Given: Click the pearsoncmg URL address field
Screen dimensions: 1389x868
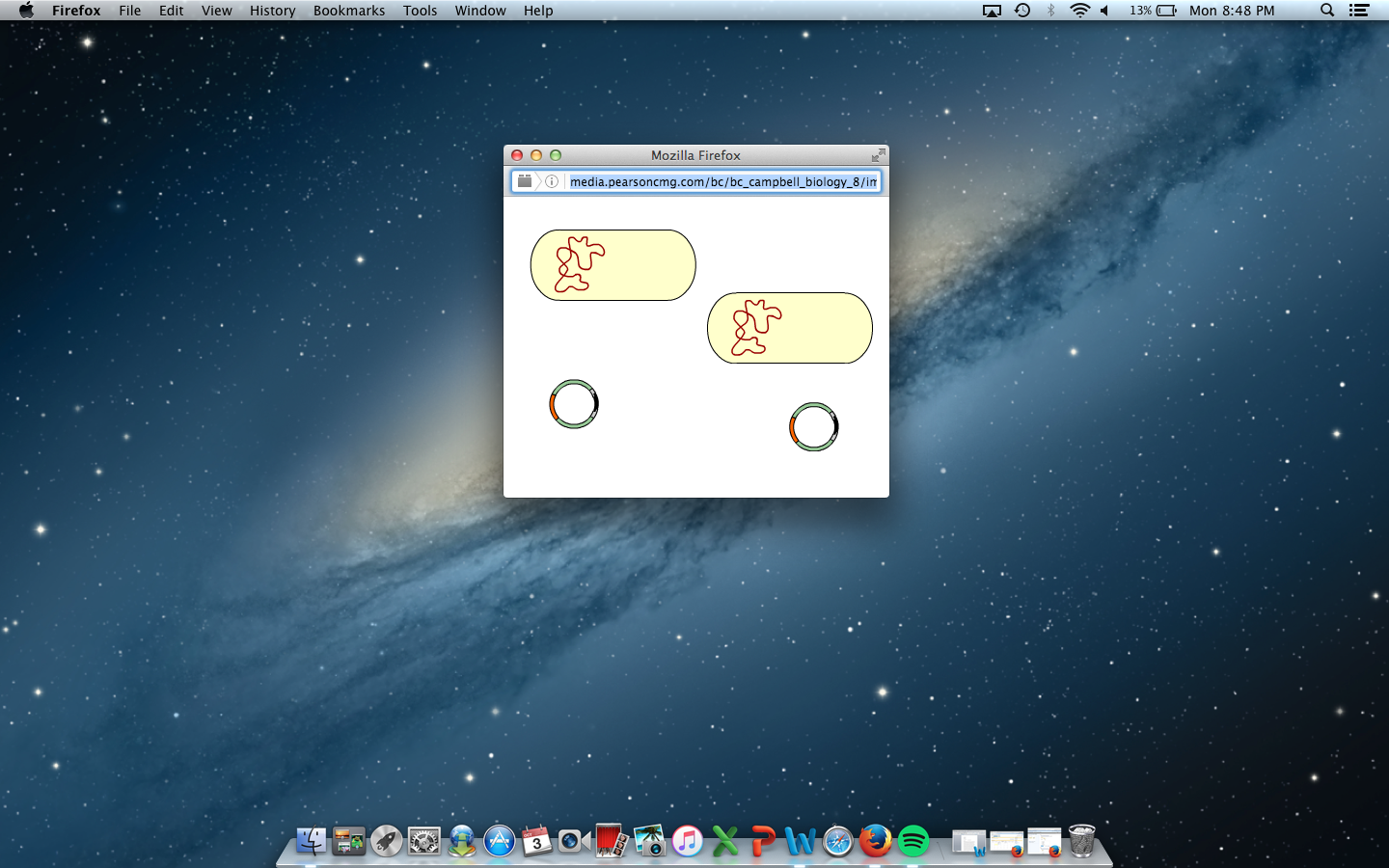Looking at the screenshot, I should [723, 181].
